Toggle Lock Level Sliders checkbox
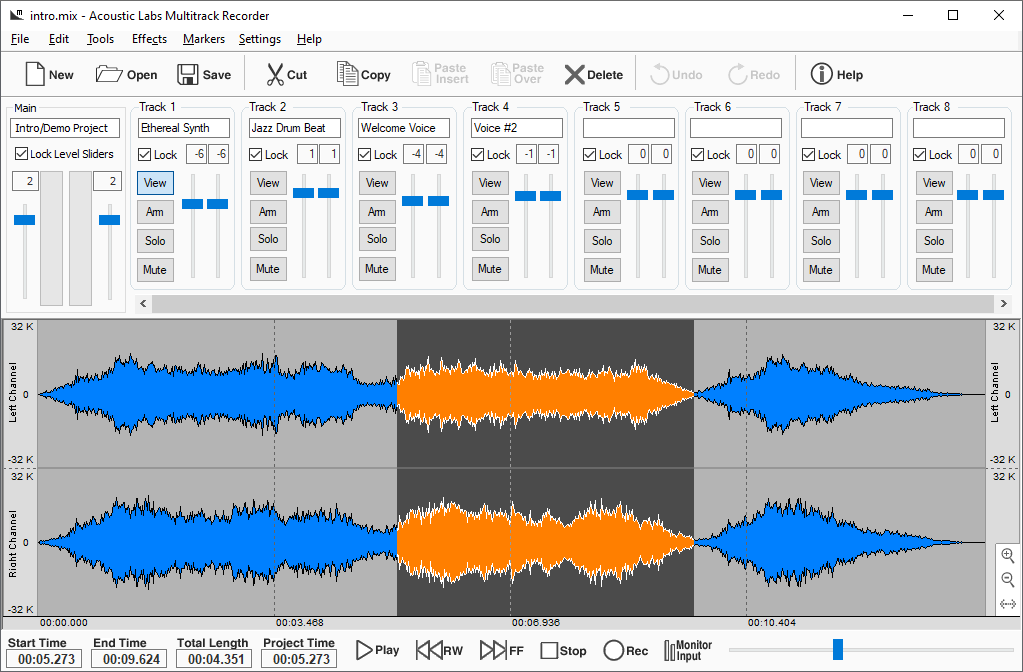Viewport: 1023px width, 672px height. point(22,154)
